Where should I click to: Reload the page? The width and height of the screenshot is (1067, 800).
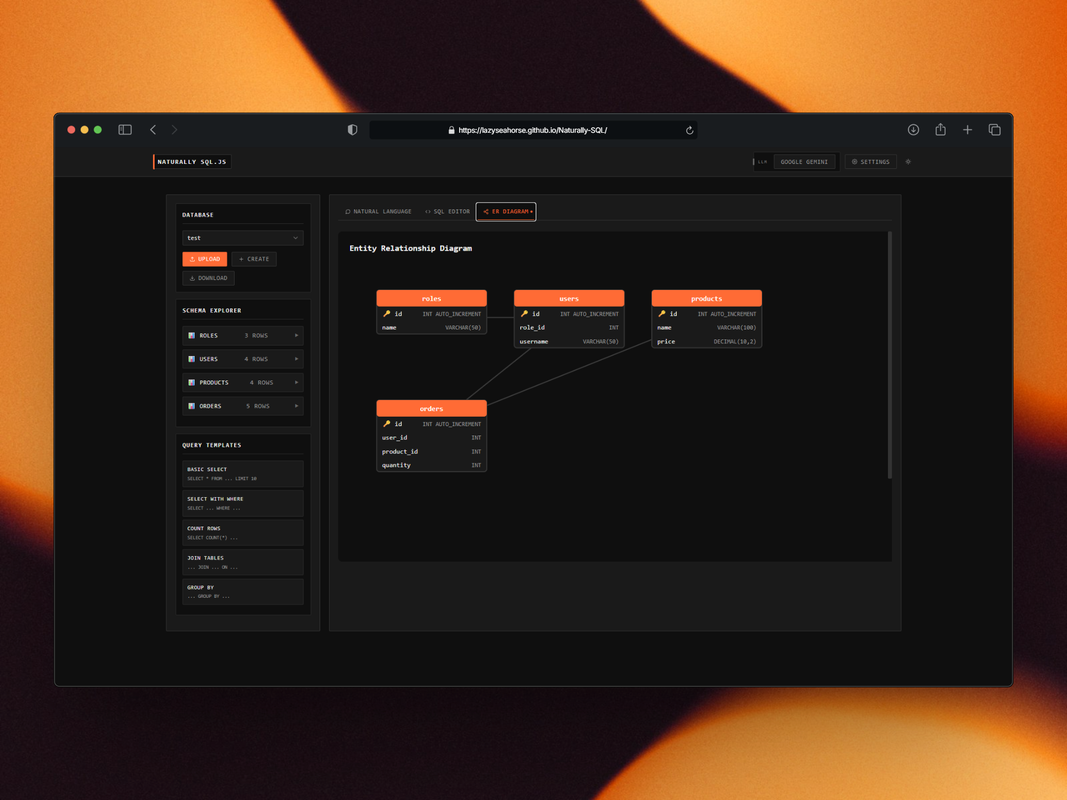point(689,130)
